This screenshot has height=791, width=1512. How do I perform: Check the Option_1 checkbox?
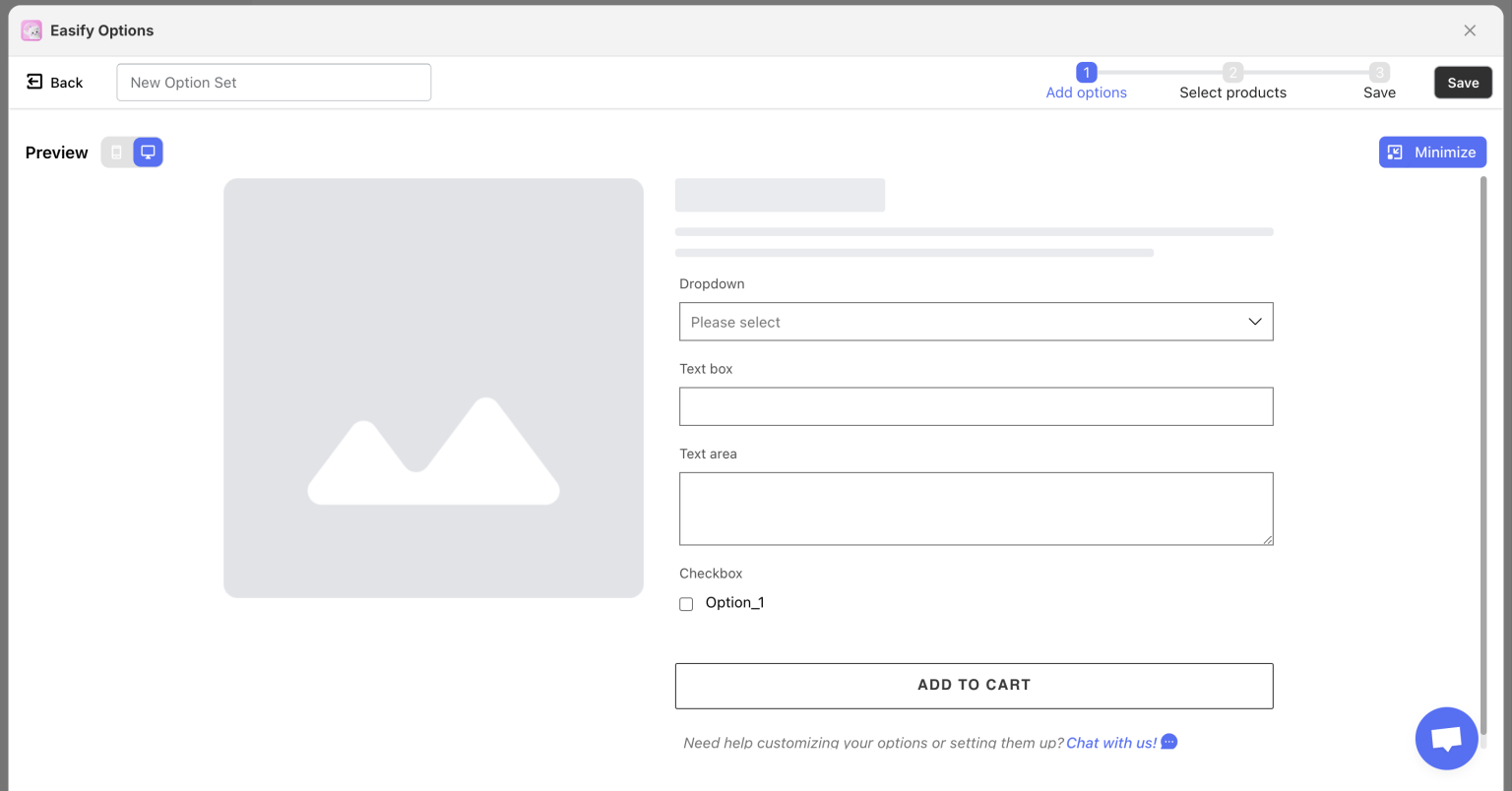(x=686, y=603)
